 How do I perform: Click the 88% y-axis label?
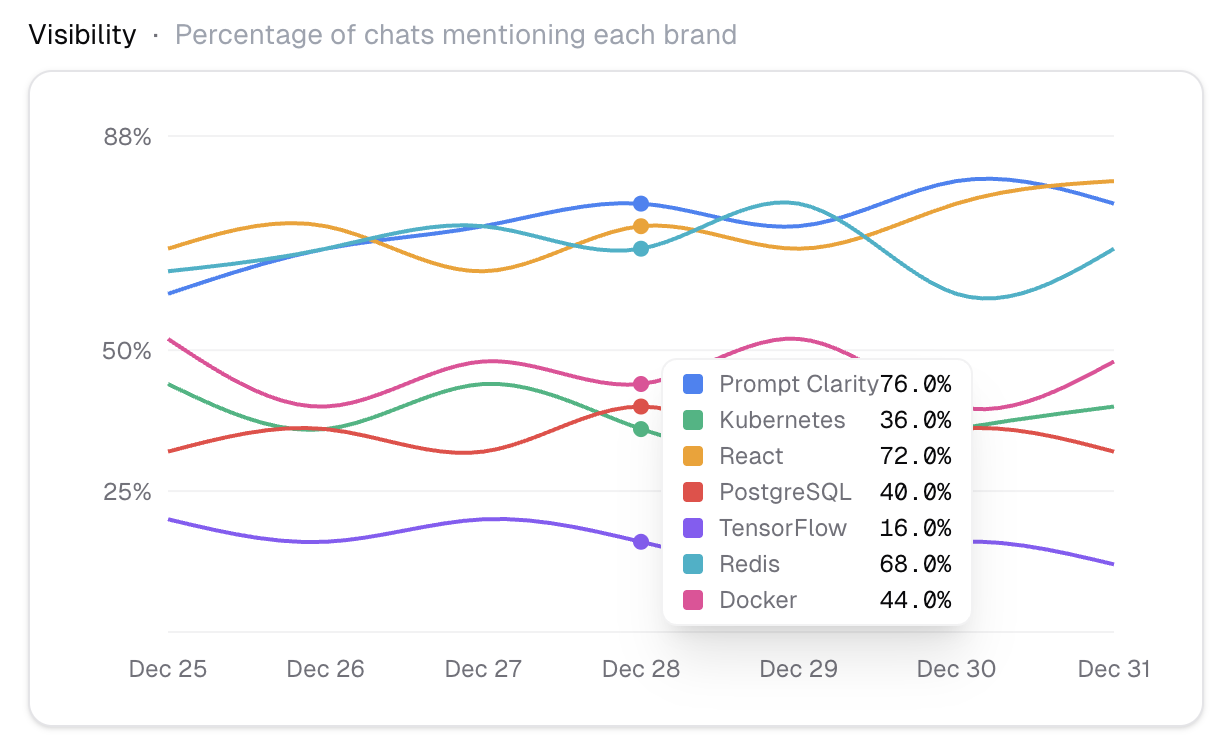tap(128, 137)
